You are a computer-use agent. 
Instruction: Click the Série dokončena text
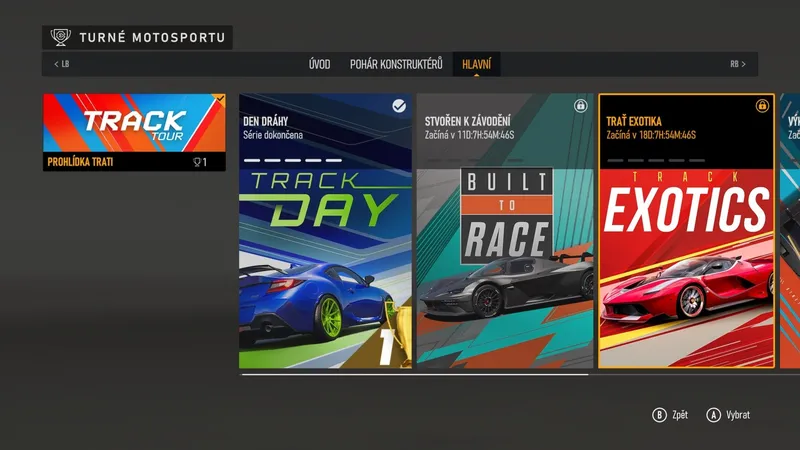pyautogui.click(x=273, y=135)
